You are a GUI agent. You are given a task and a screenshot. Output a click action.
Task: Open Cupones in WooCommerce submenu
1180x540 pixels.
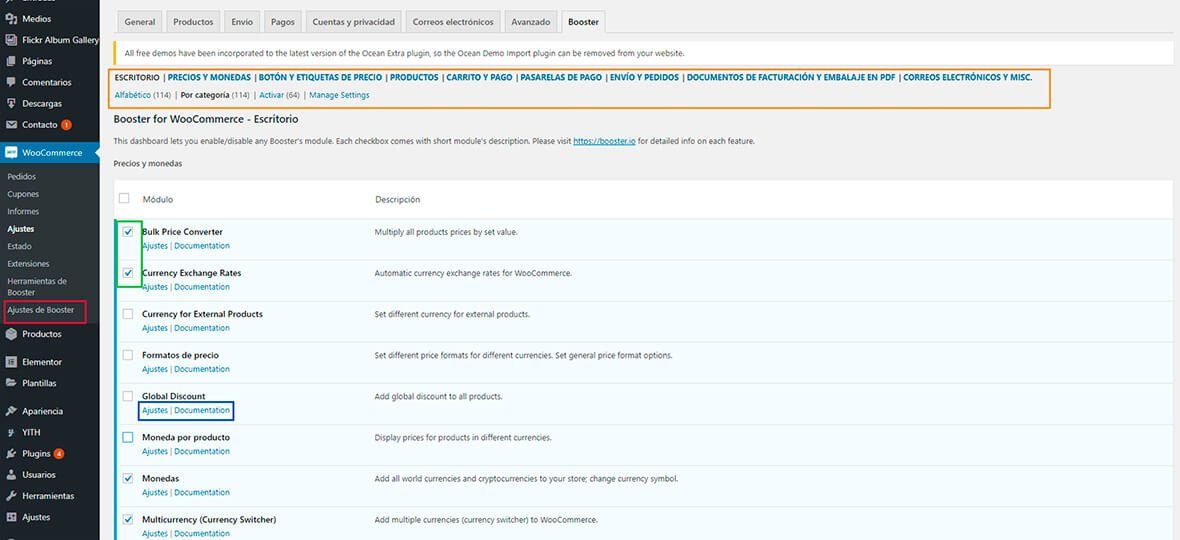[x=23, y=194]
